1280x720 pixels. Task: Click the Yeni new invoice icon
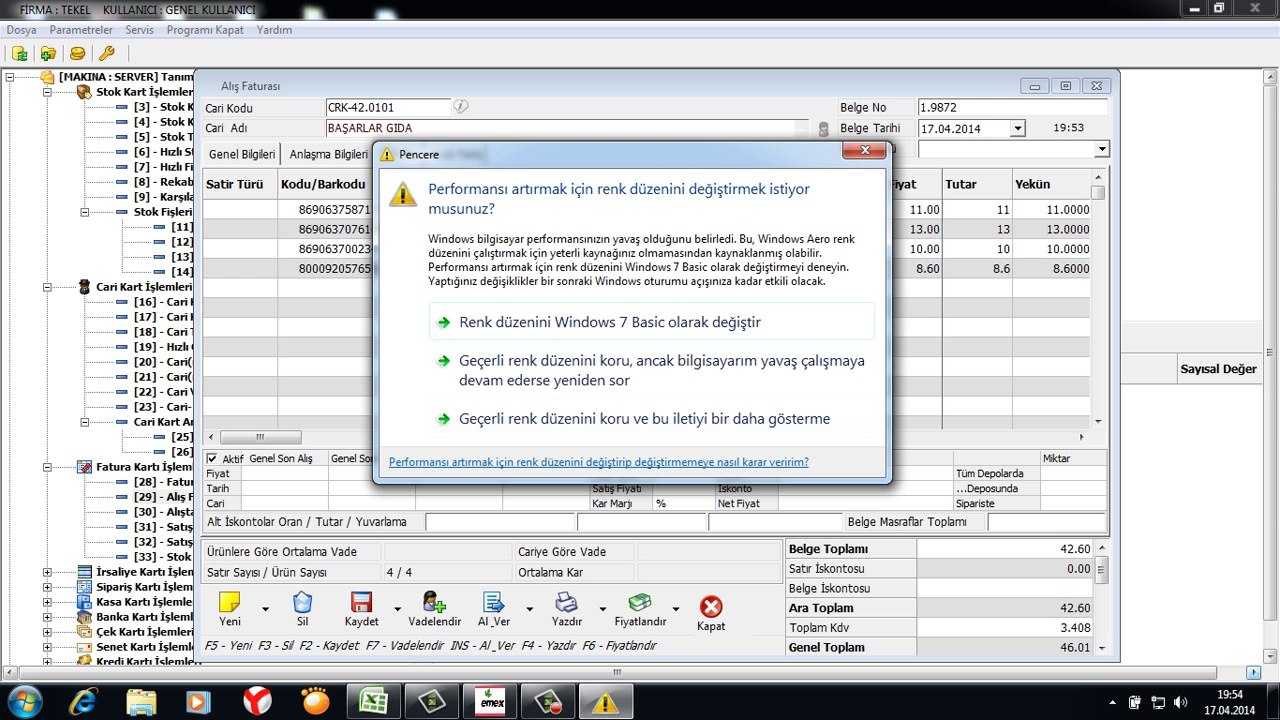230,602
